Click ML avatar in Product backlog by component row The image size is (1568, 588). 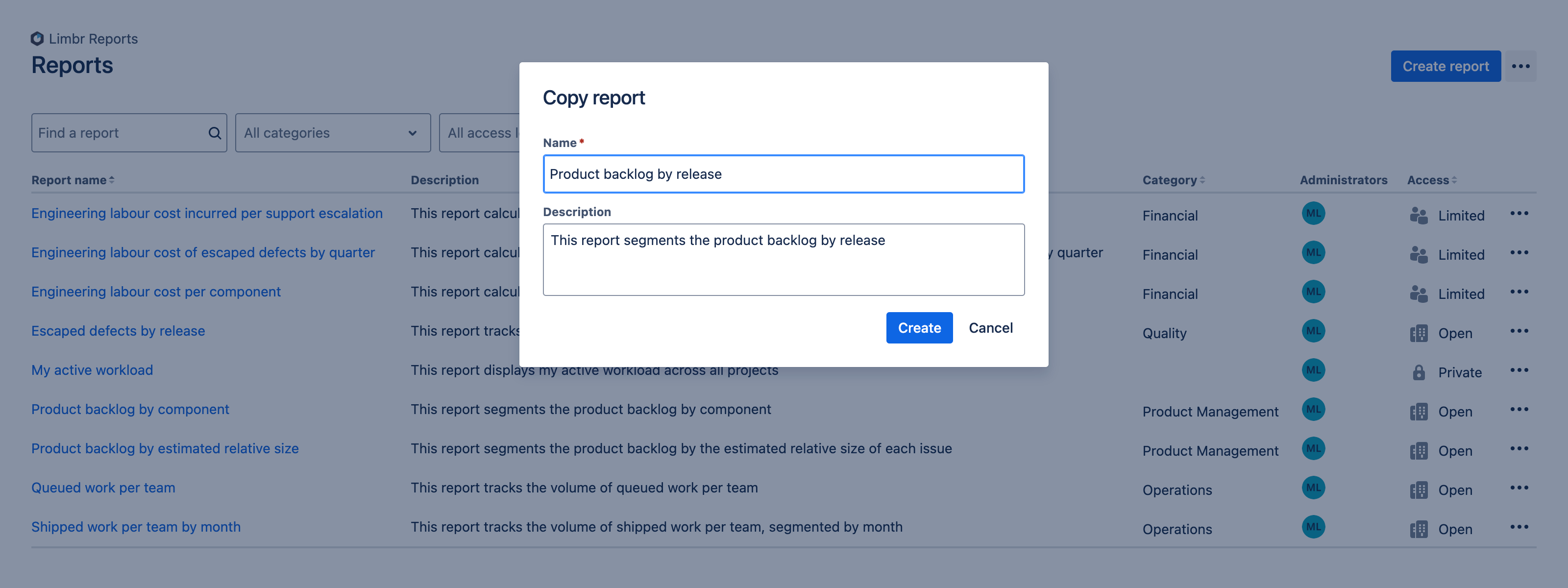pos(1313,409)
